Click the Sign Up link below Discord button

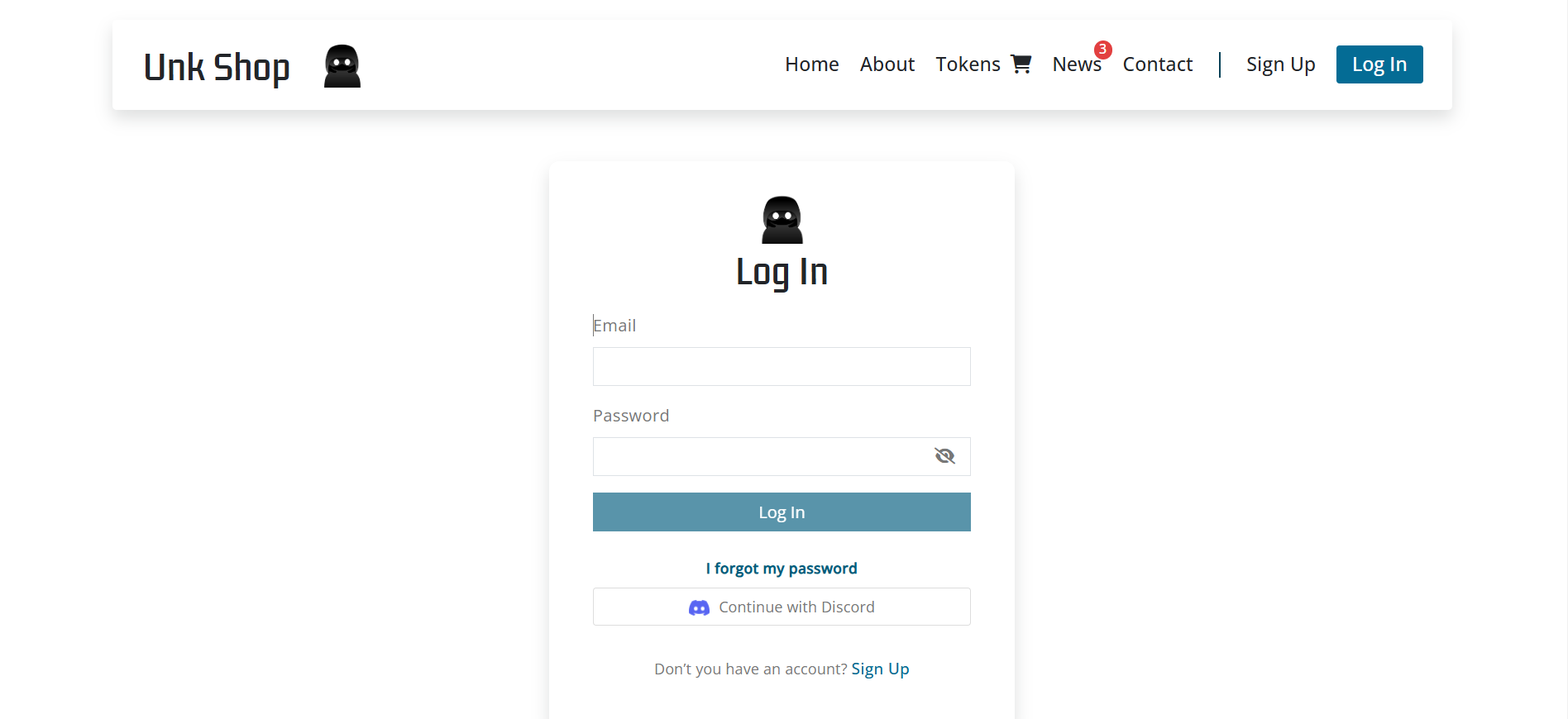tap(880, 669)
